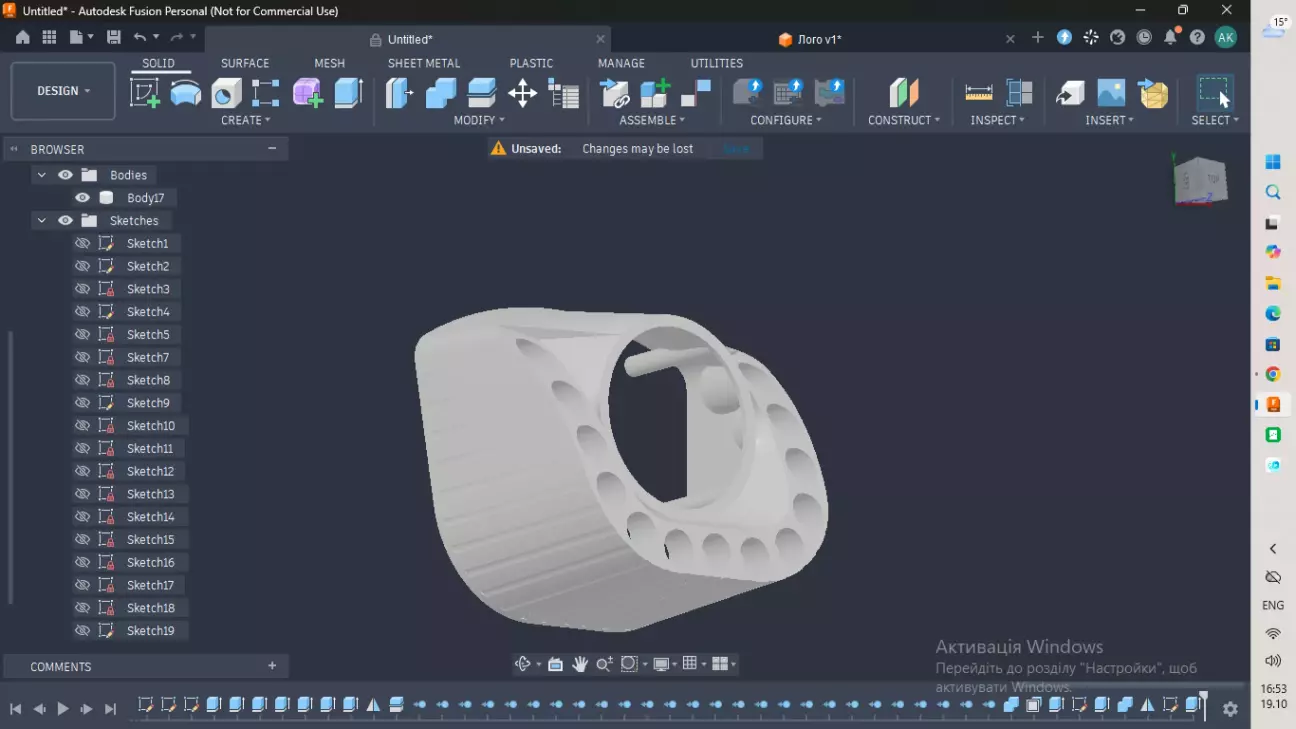Screen dimensions: 1296x729
Task: Open the CONSTRUCT dropdown menu
Action: [x=904, y=120]
